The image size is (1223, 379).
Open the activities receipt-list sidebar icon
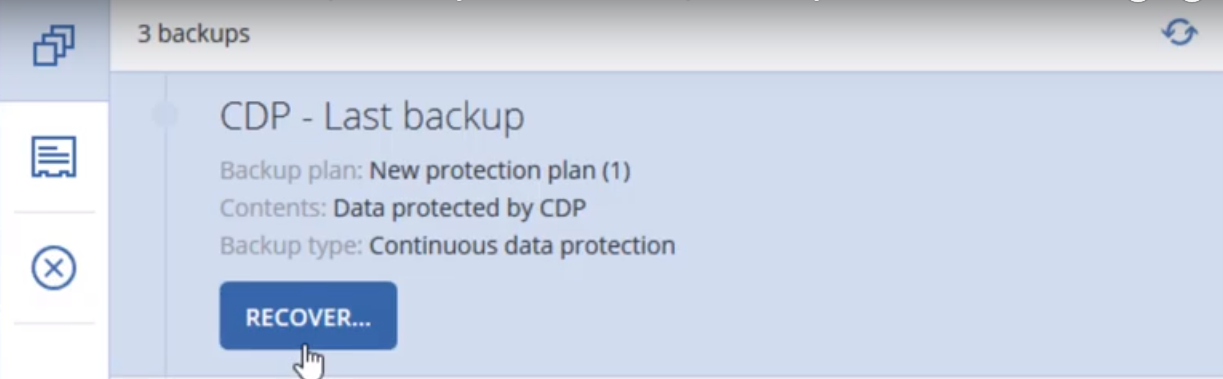point(53,157)
